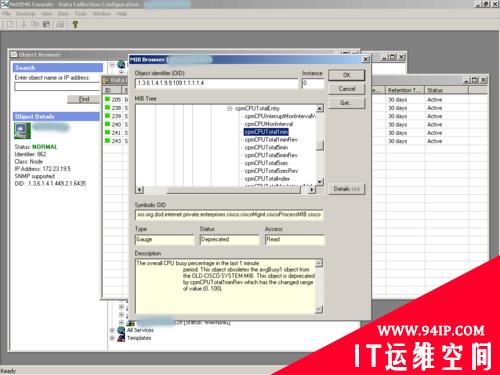The height and width of the screenshot is (375, 500).
Task: Open the Help menu
Action: click(122, 14)
